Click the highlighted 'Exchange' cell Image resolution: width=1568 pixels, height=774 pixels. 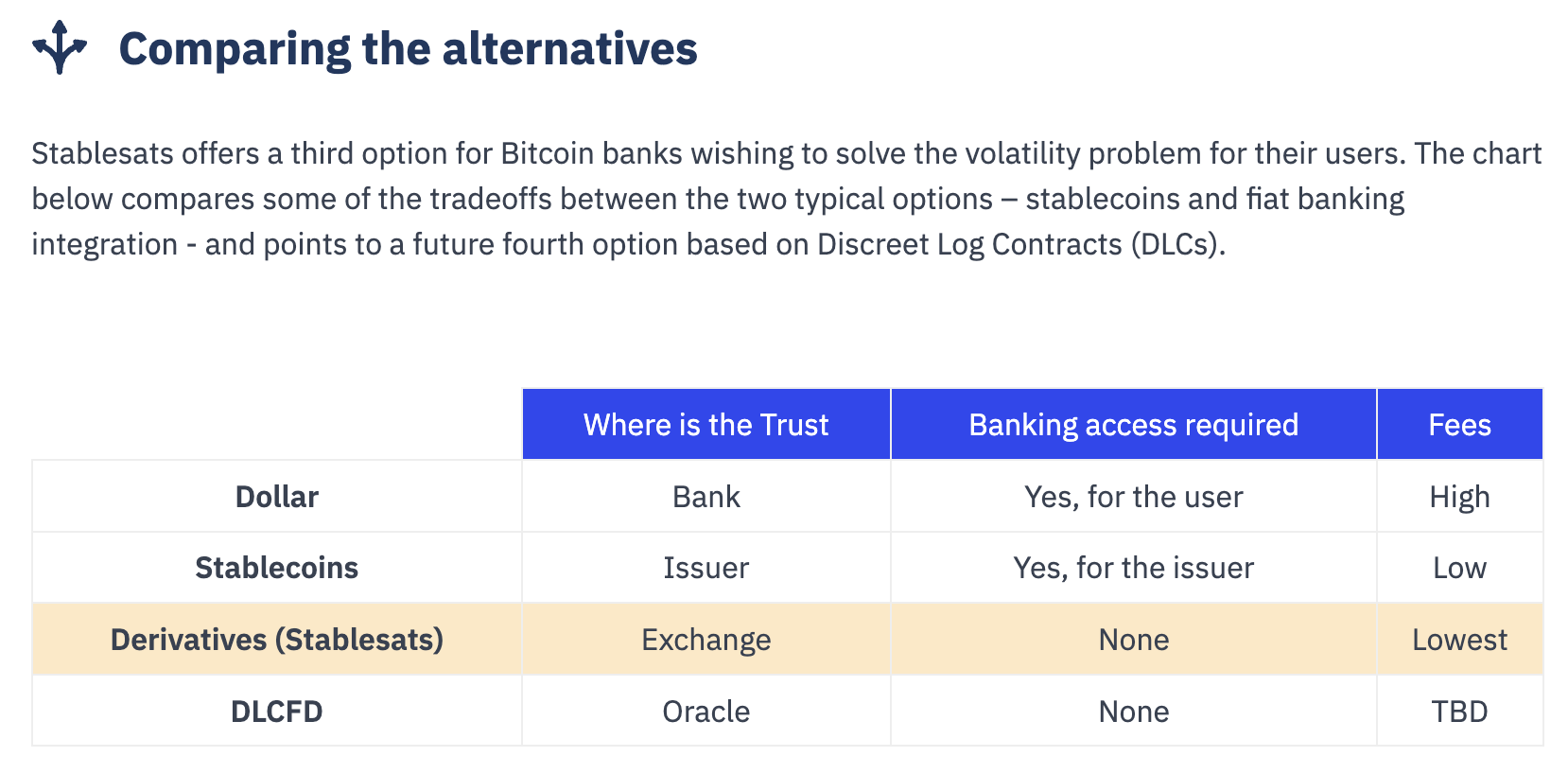coord(706,640)
